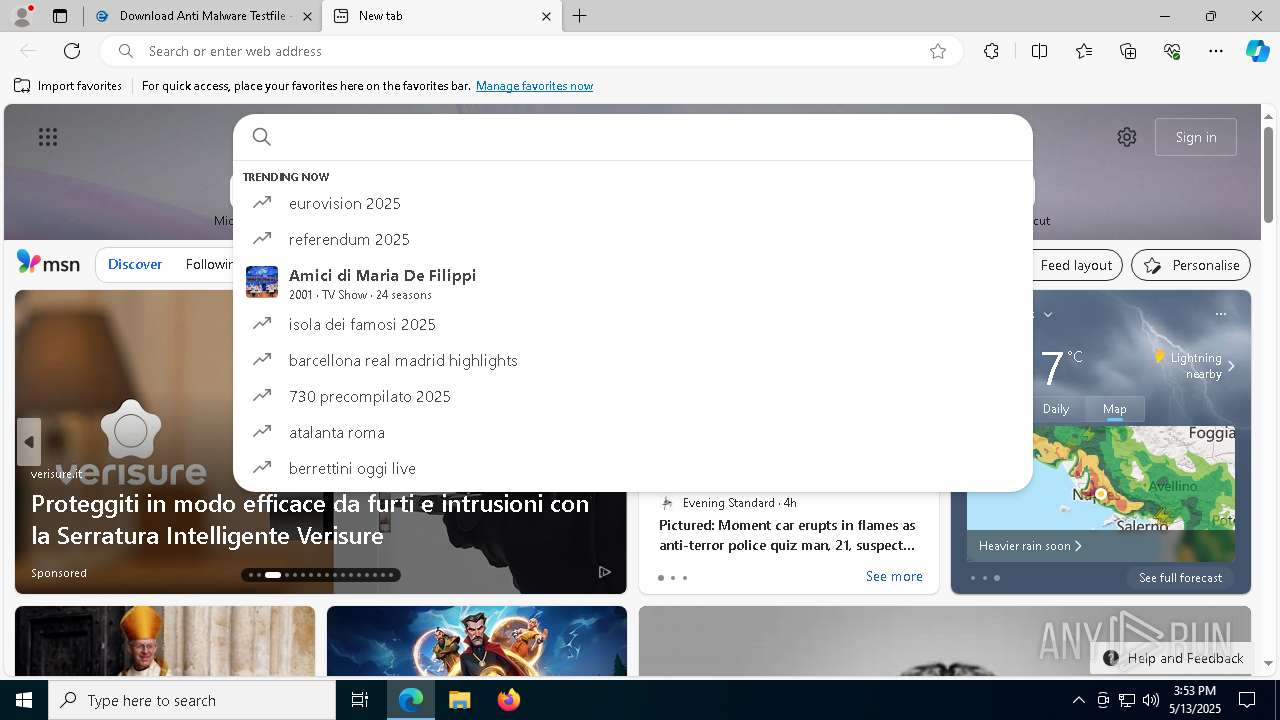This screenshot has height=720, width=1280.
Task: Select the Discover feed tab
Action: pos(135,264)
